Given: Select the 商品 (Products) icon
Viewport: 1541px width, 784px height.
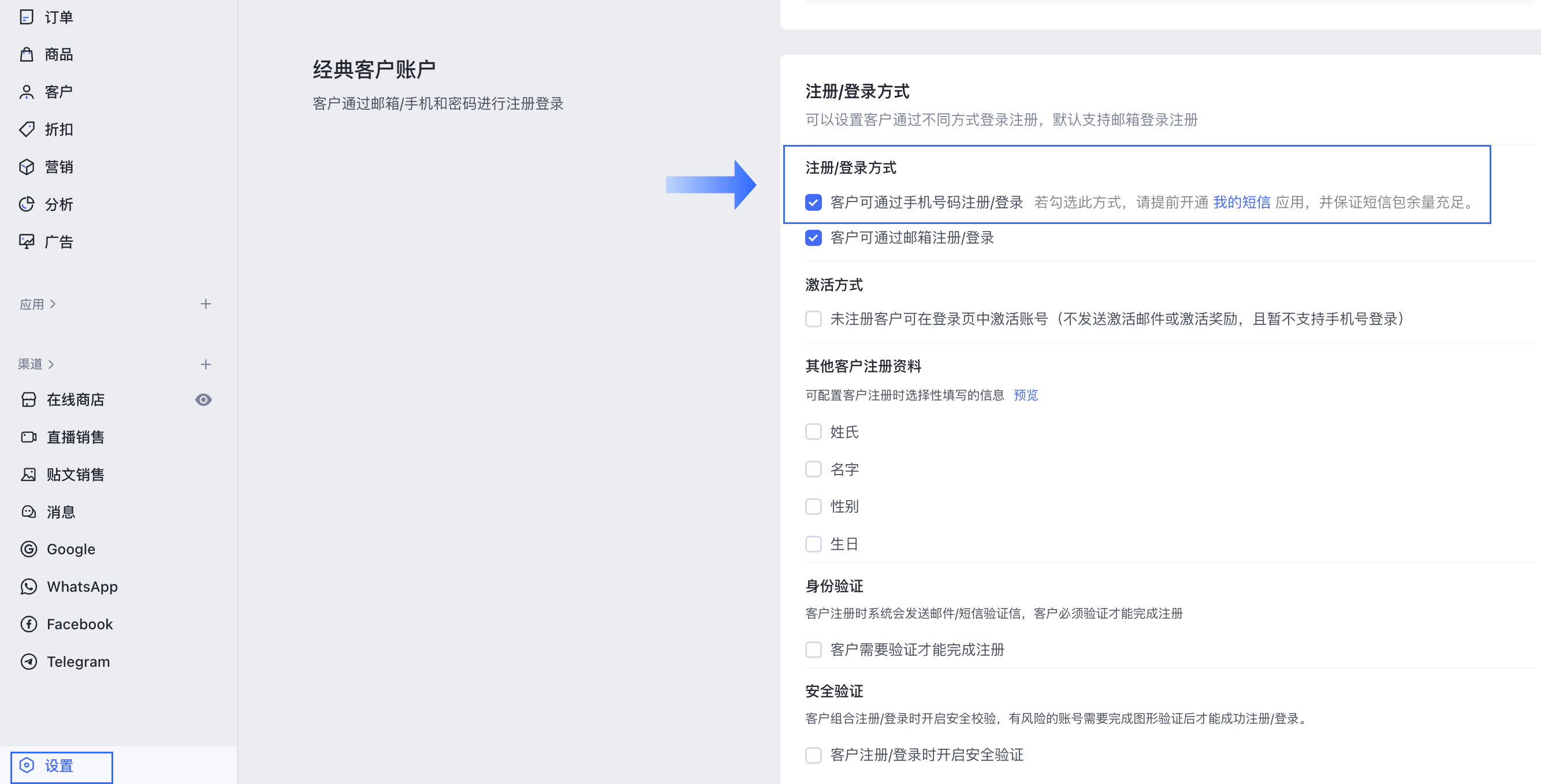Looking at the screenshot, I should [28, 54].
